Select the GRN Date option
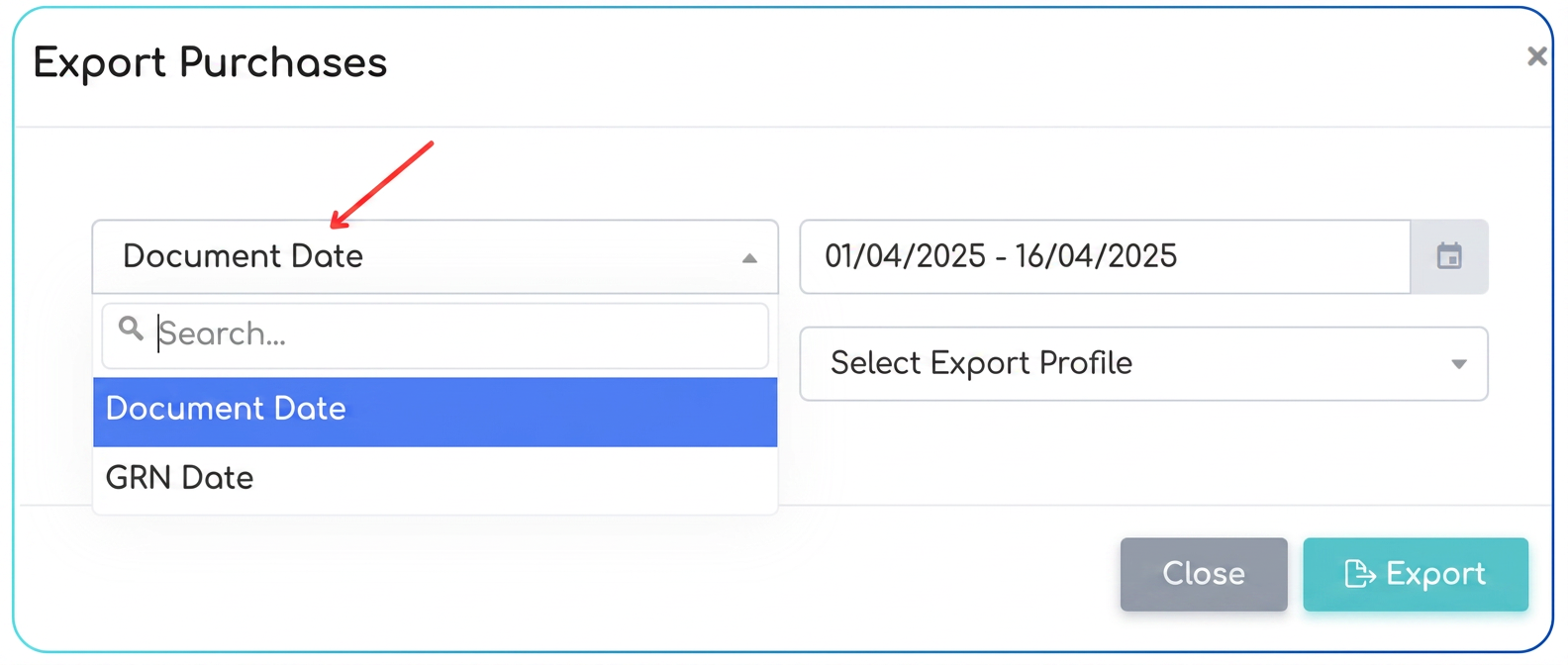The height and width of the screenshot is (665, 1568). [x=436, y=478]
